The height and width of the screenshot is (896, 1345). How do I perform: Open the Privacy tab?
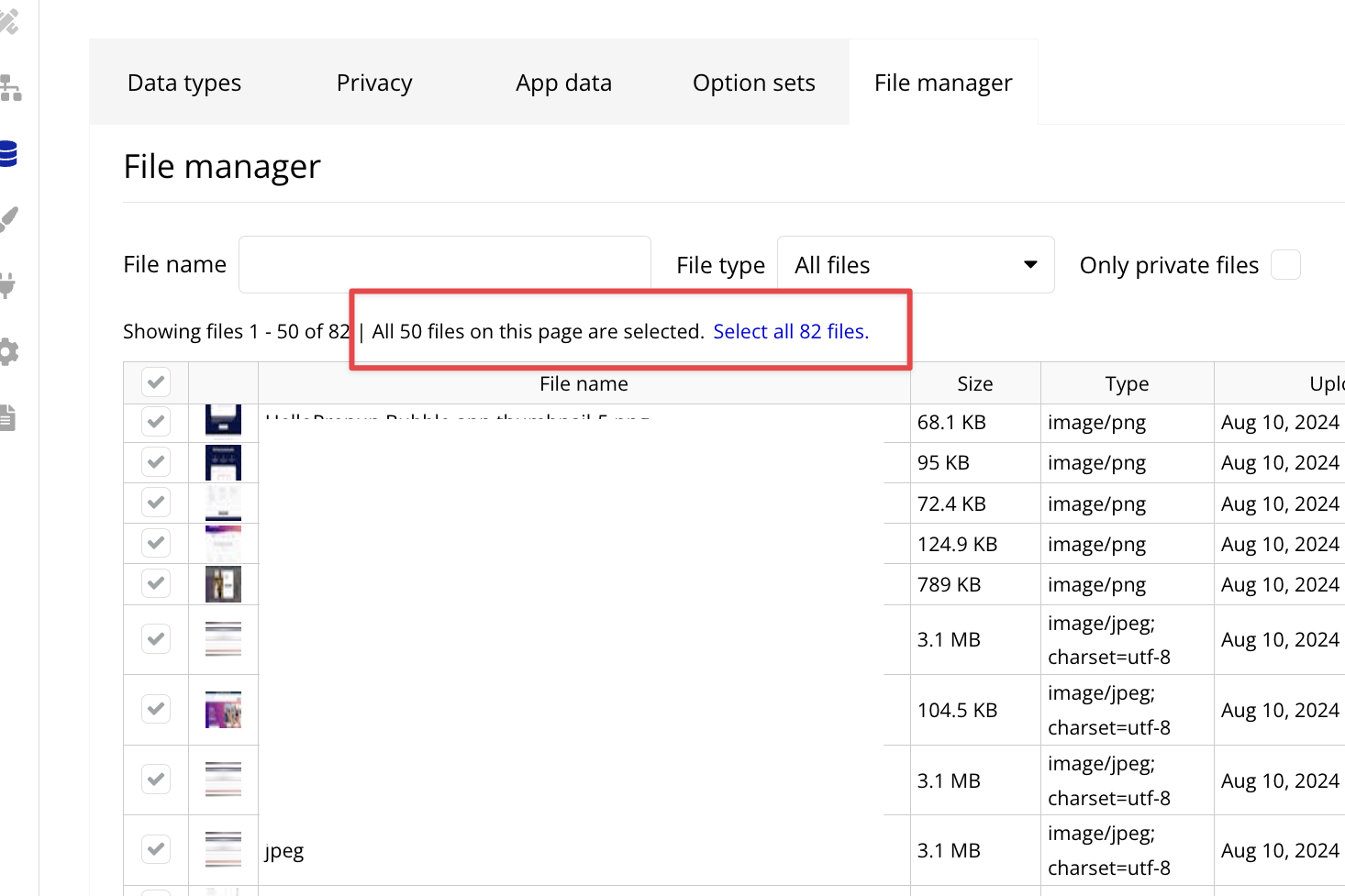pos(374,83)
